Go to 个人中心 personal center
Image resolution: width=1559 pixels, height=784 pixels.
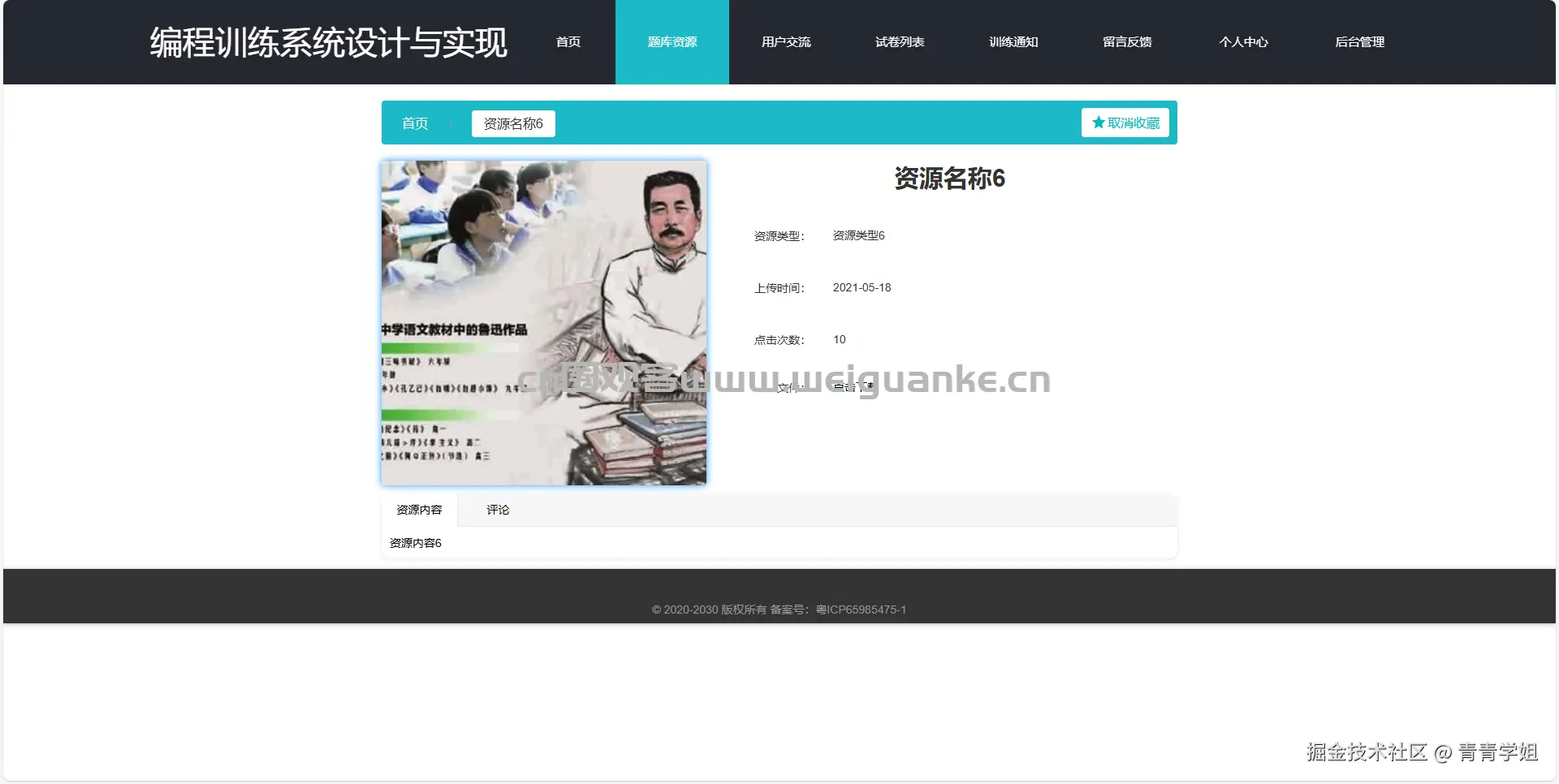coord(1244,42)
